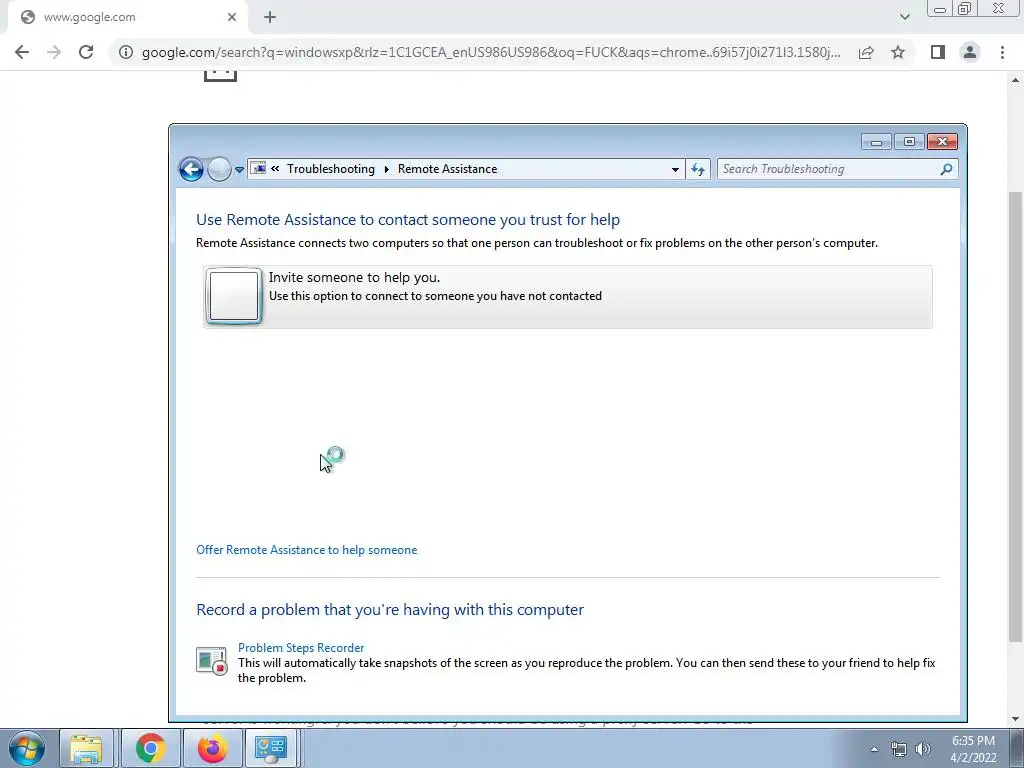Select the www.google.com tab
The image size is (1024, 768).
127,18
